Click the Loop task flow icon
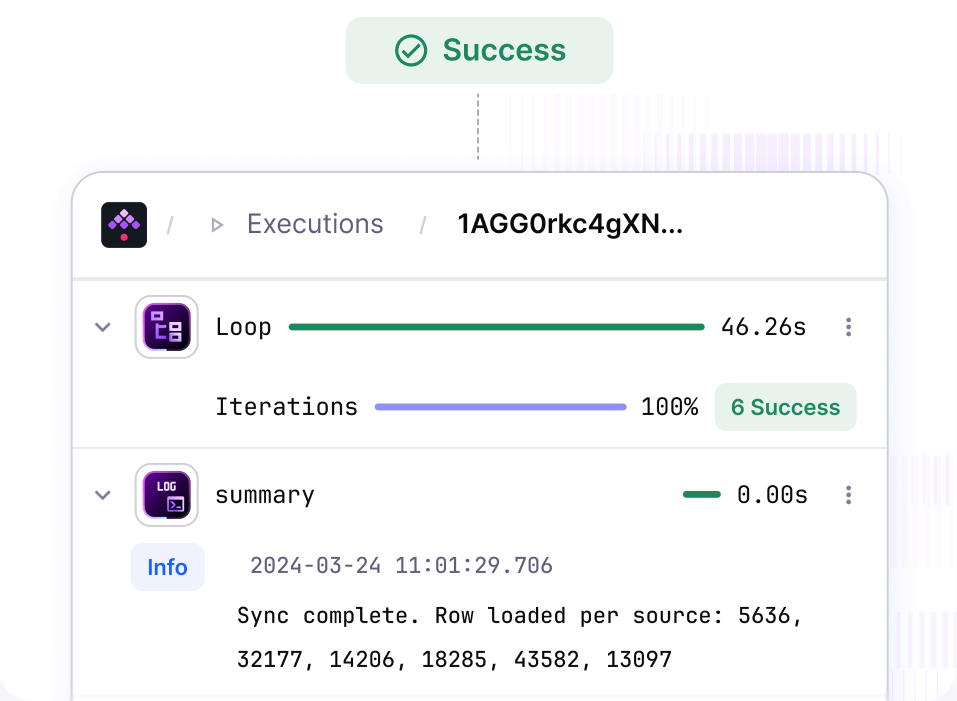The image size is (957, 701). (167, 327)
